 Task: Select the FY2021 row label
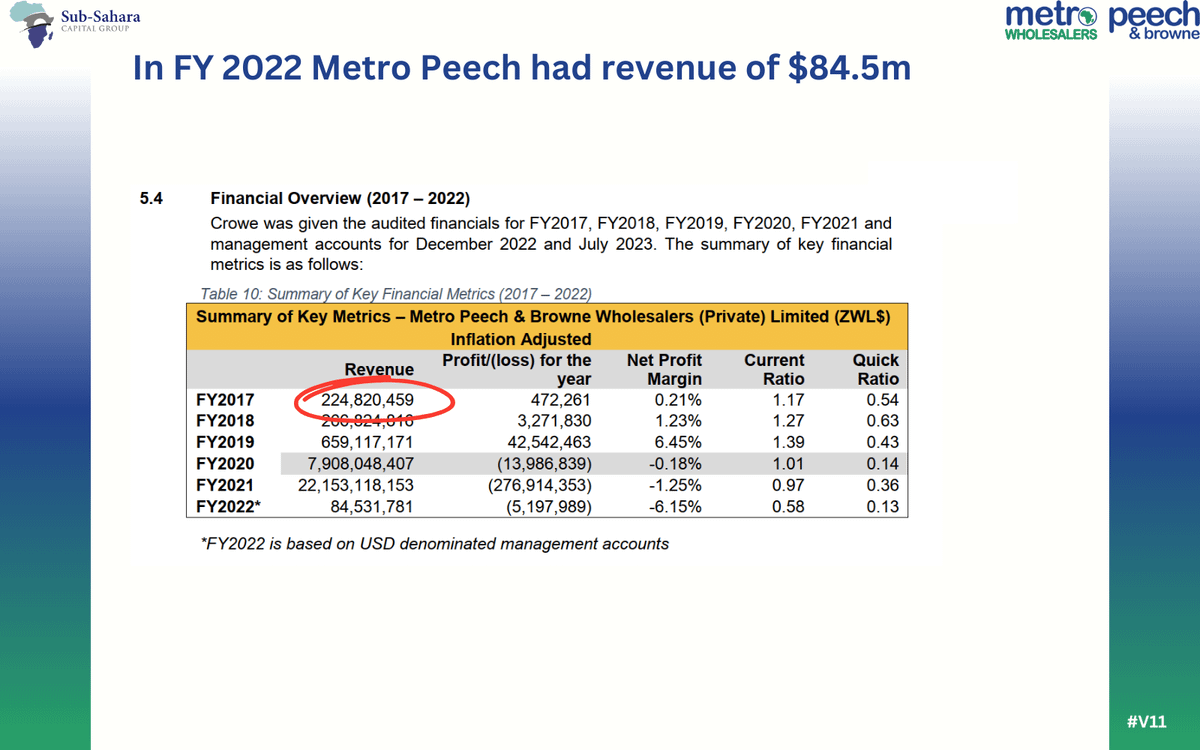(225, 485)
